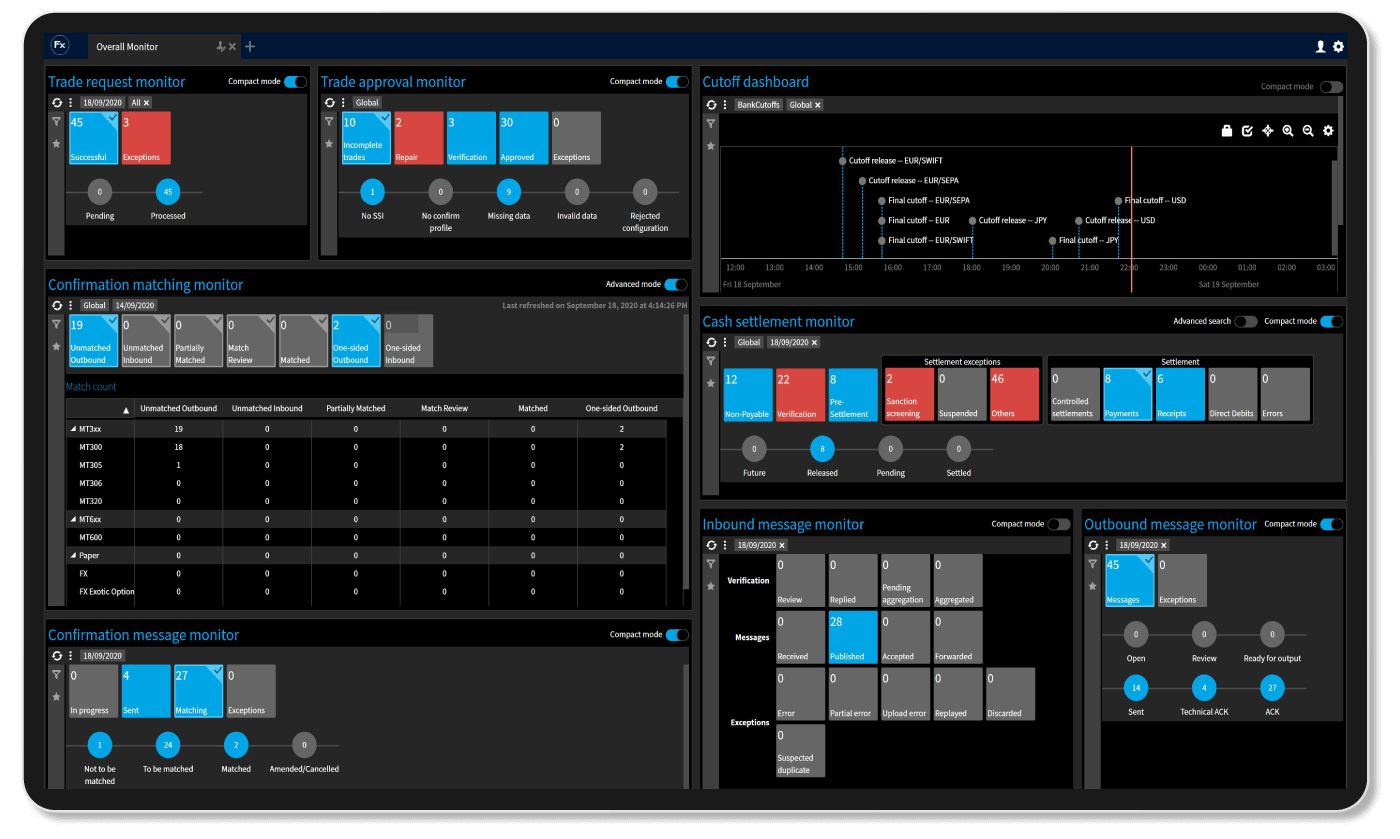Open the filter icon in Confirmation matching monitor

click(56, 324)
